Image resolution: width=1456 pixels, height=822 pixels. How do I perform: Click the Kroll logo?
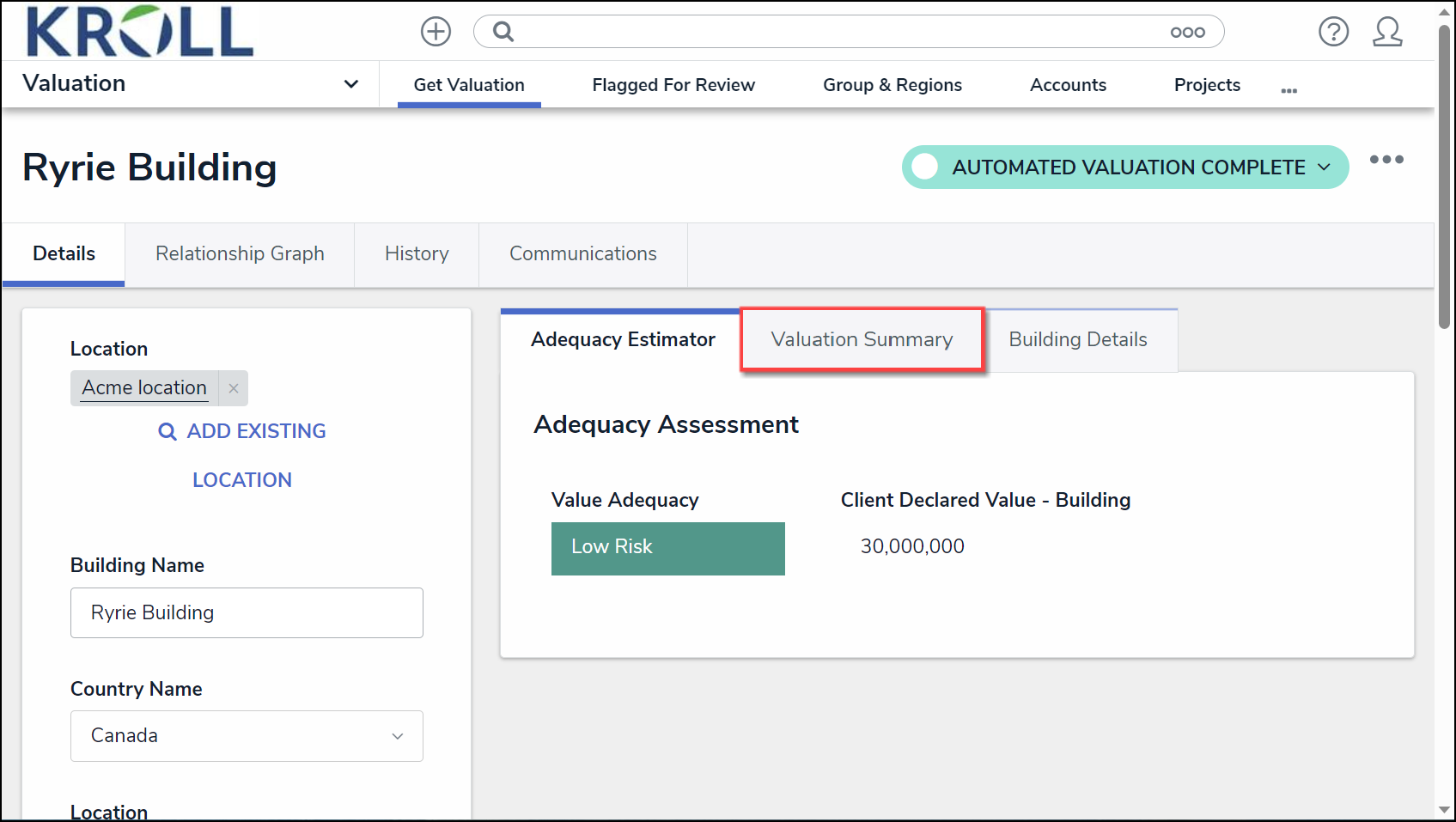pyautogui.click(x=139, y=32)
